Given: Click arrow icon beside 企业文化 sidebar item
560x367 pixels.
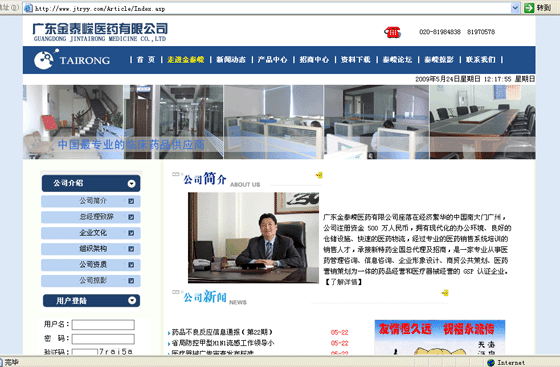Looking at the screenshot, I should tap(131, 233).
